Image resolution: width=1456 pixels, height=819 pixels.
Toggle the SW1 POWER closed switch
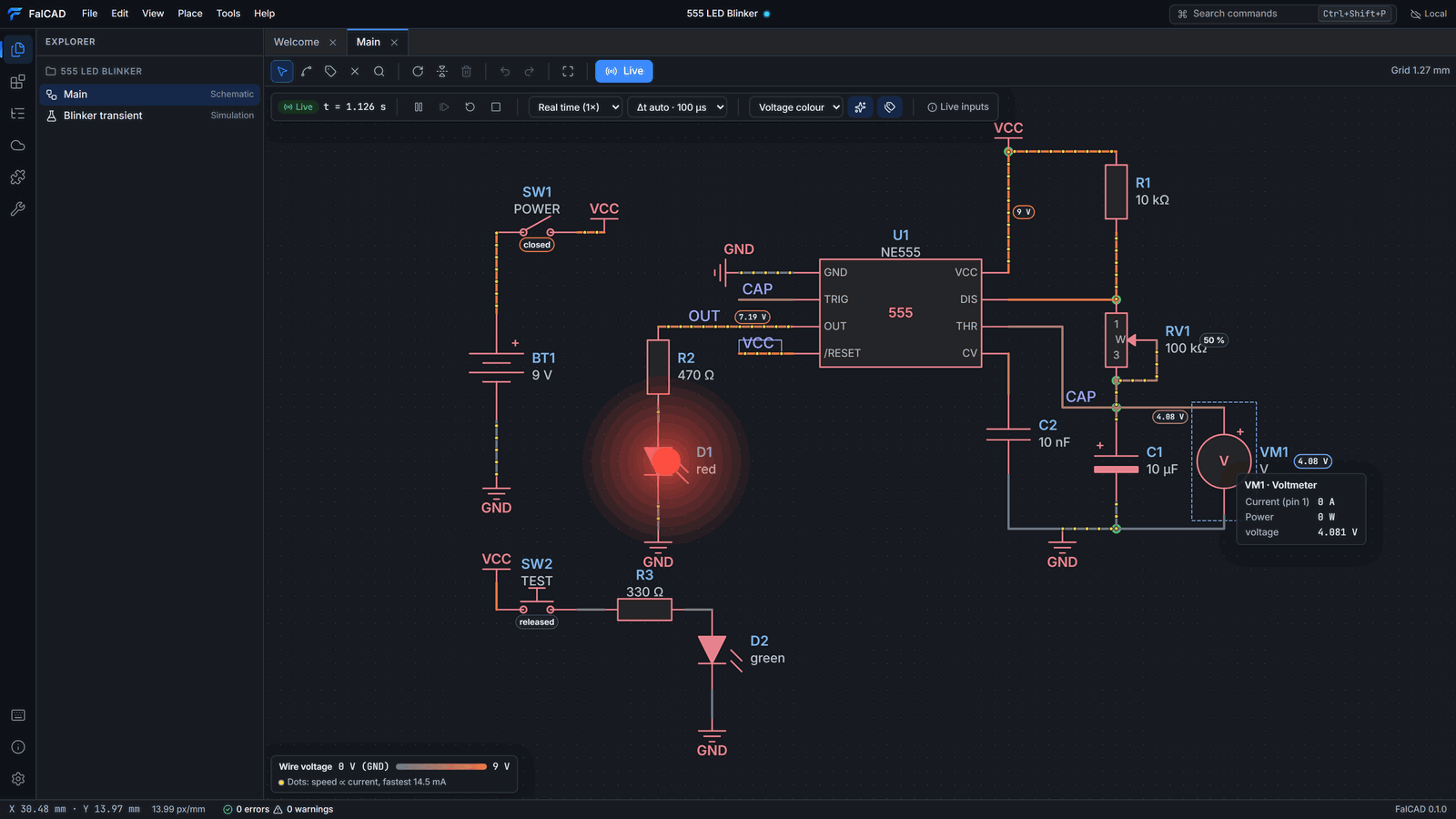[x=537, y=232]
